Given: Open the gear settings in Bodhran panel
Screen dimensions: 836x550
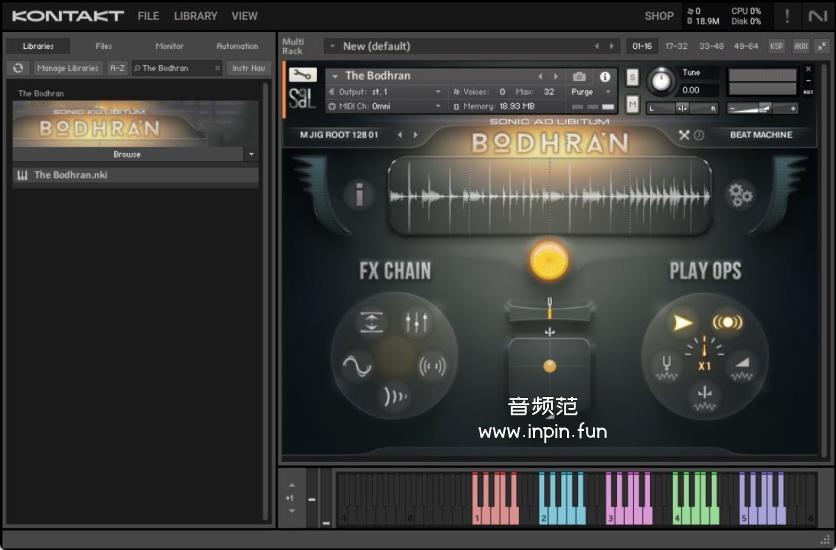Looking at the screenshot, I should (740, 195).
